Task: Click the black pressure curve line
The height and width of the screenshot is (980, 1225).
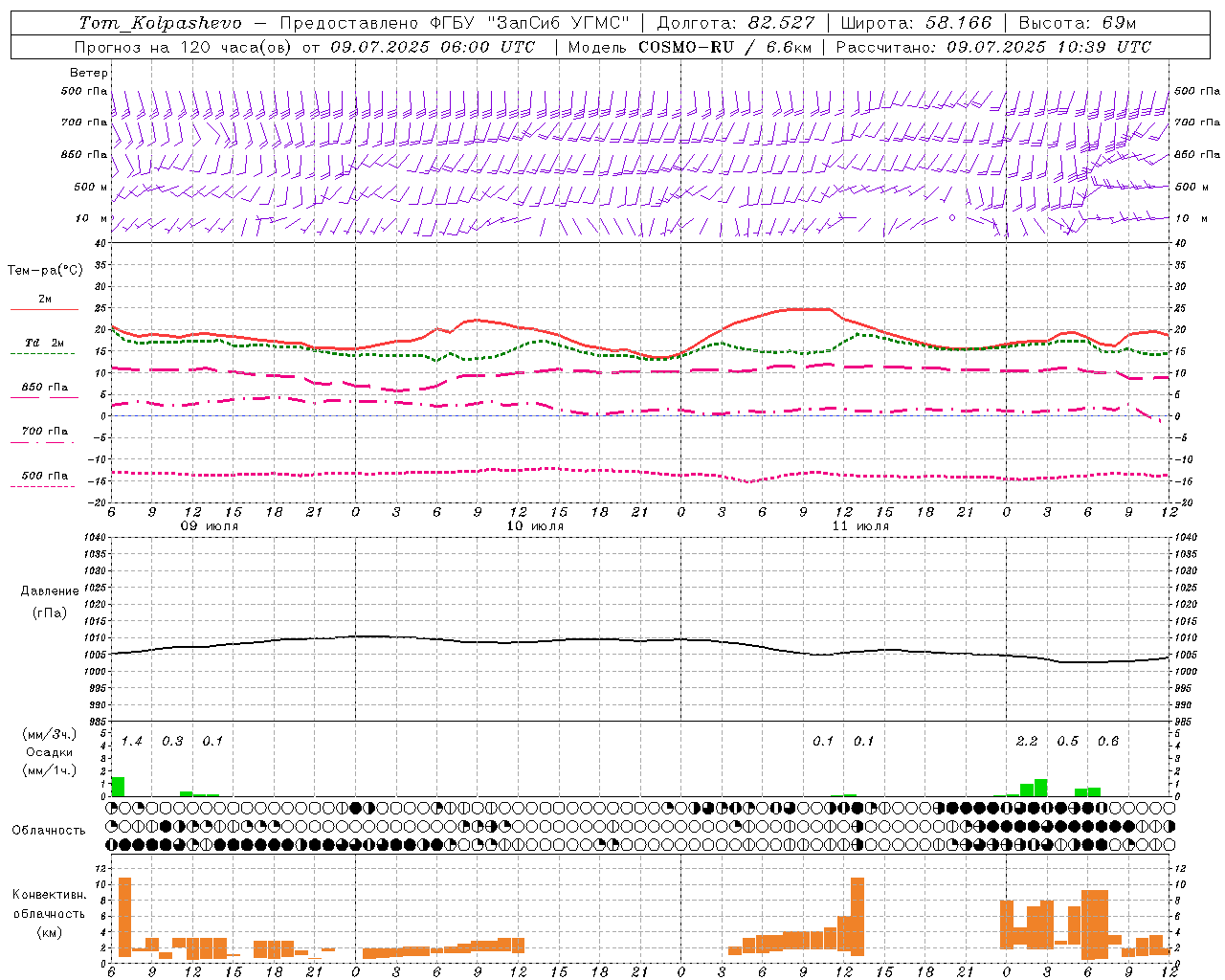Action: pyautogui.click(x=641, y=639)
